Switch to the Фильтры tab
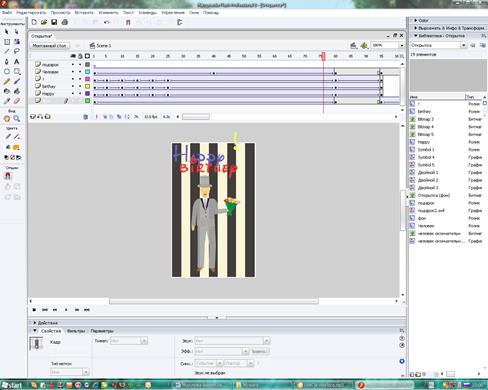The image size is (488, 390). [x=76, y=331]
